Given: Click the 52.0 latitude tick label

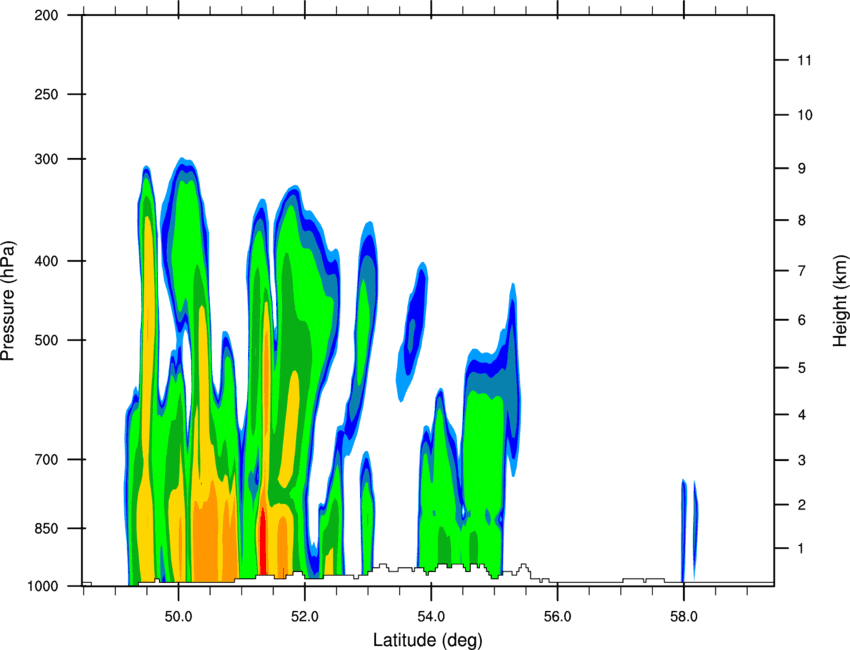Looking at the screenshot, I should pos(305,617).
